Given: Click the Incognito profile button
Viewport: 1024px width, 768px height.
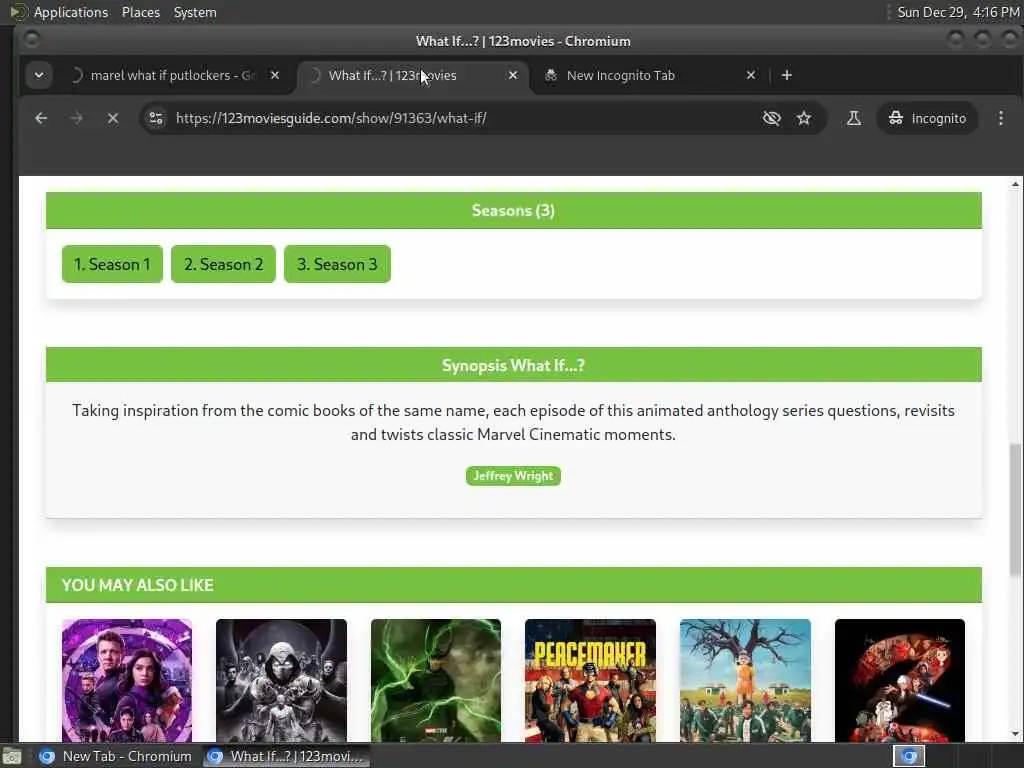Looking at the screenshot, I should pos(927,118).
